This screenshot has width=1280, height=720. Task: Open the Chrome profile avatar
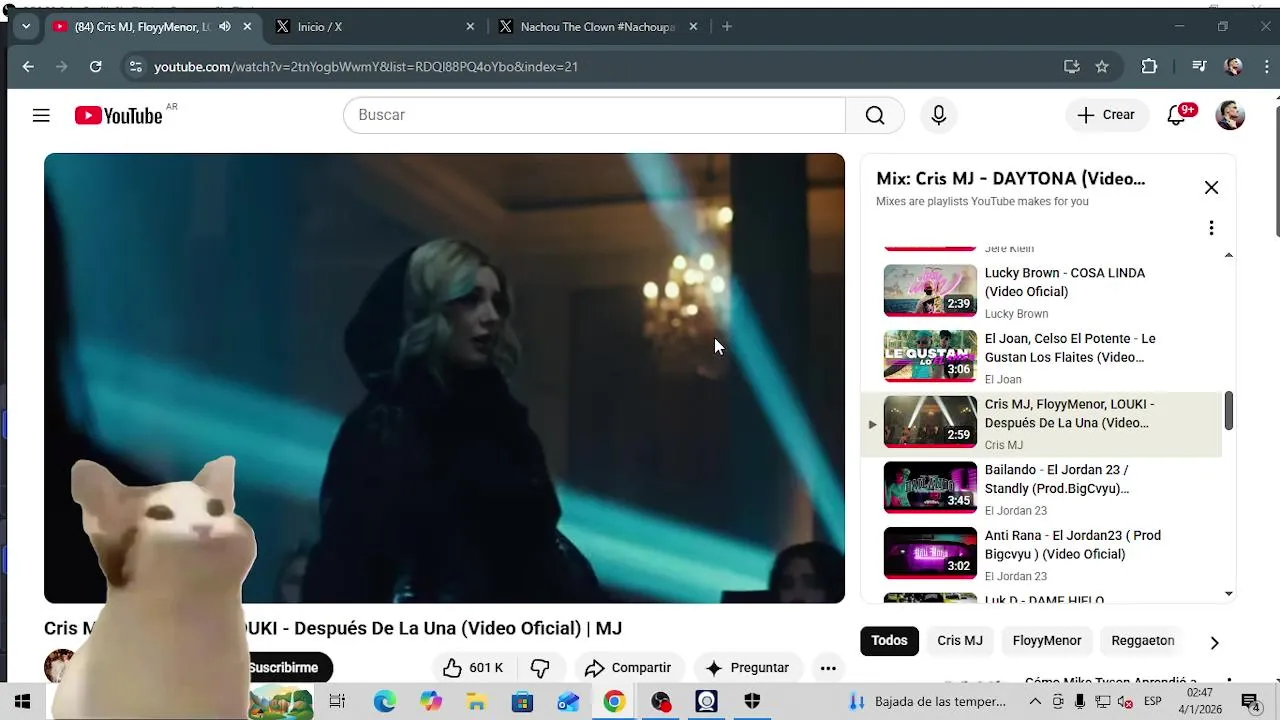(1234, 67)
